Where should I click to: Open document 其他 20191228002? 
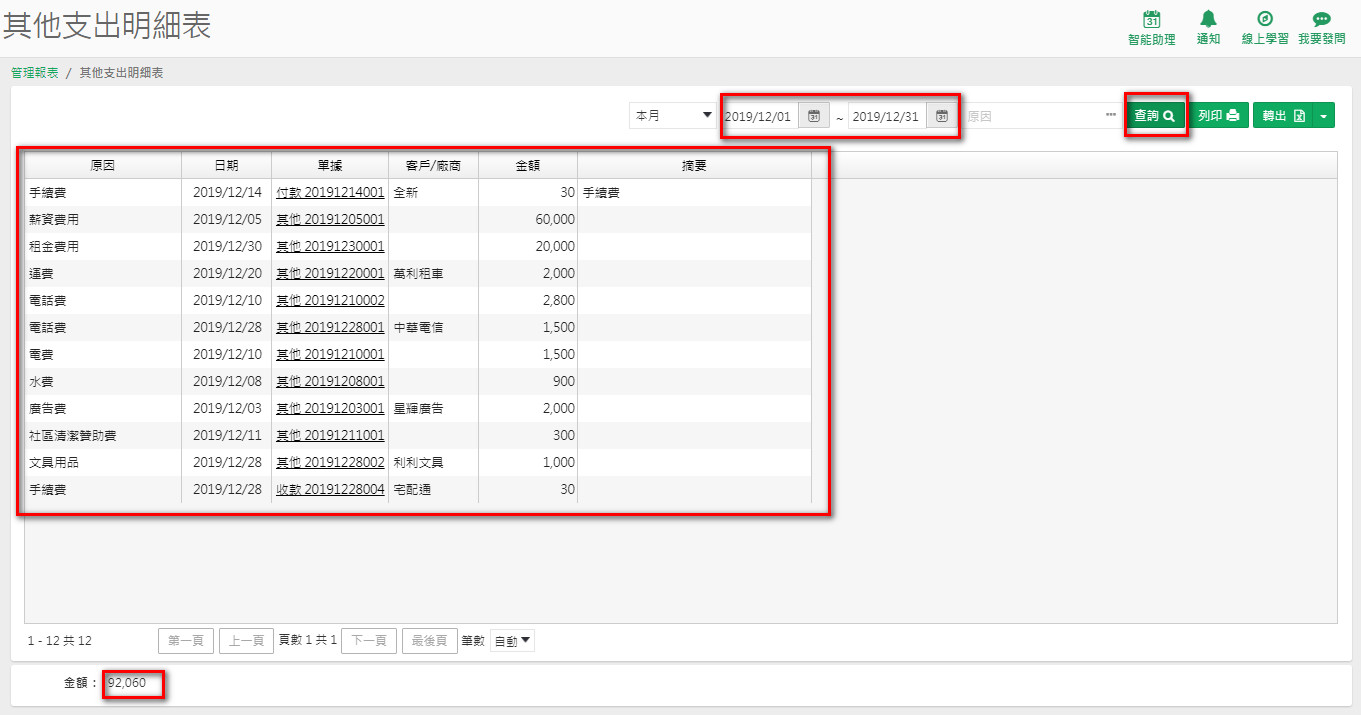[x=330, y=463]
